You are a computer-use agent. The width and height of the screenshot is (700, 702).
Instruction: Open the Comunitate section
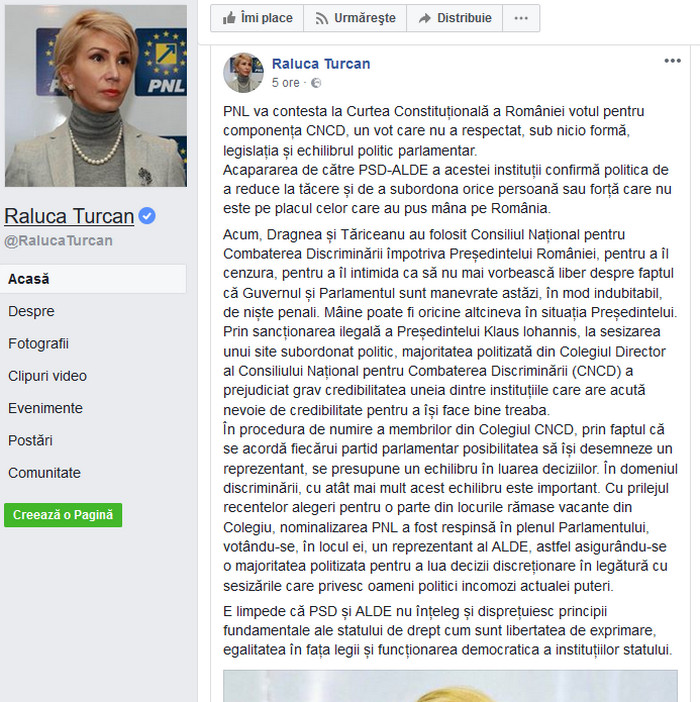(x=44, y=472)
